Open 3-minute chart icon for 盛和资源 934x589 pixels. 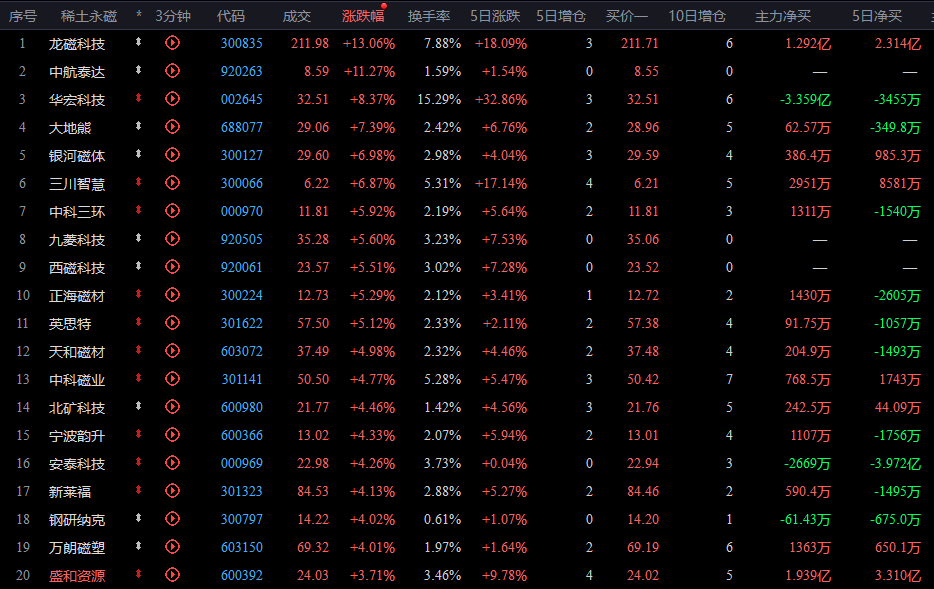click(x=172, y=575)
